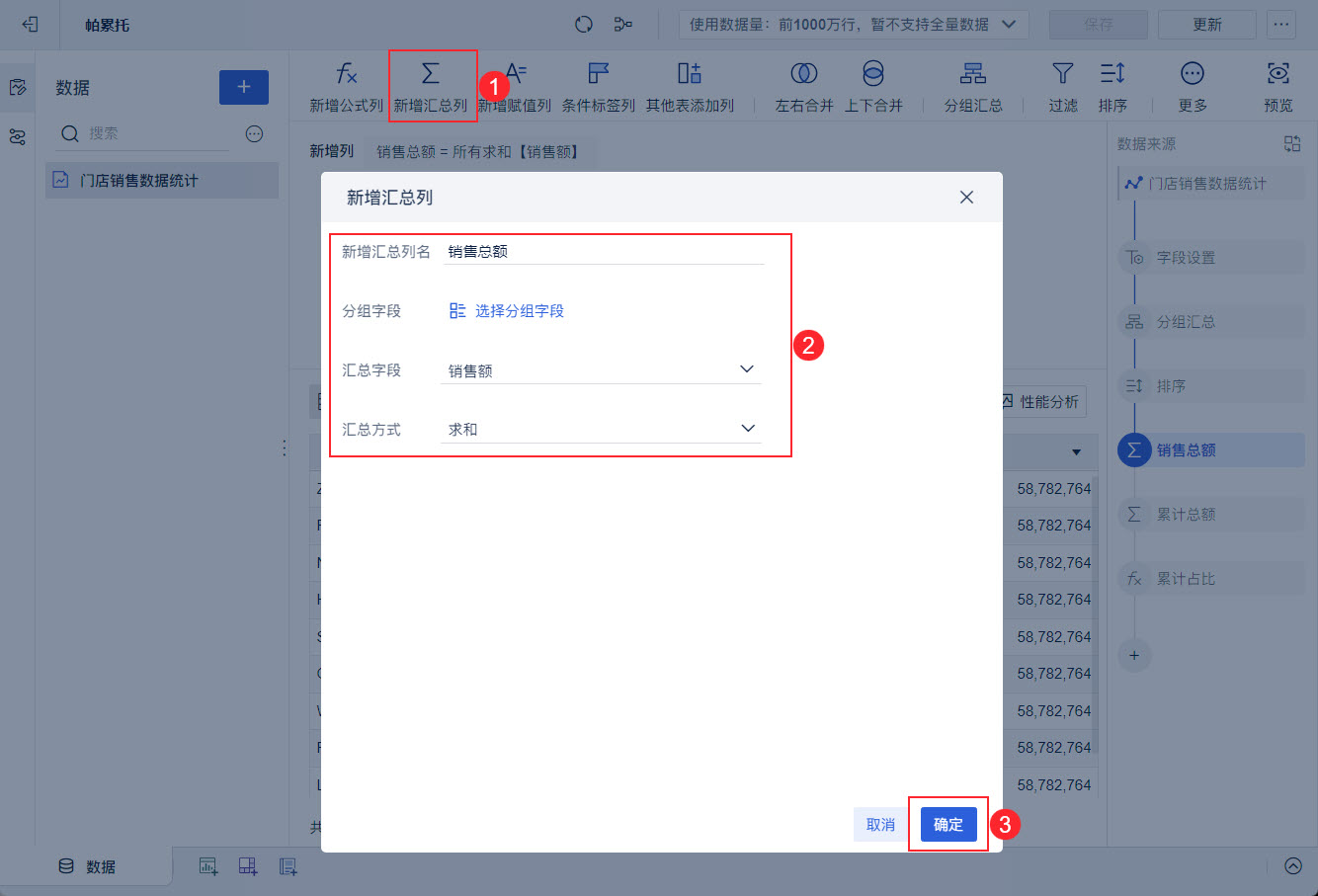Click the add analysis document icon at bottom
The image size is (1318, 896).
click(x=288, y=866)
